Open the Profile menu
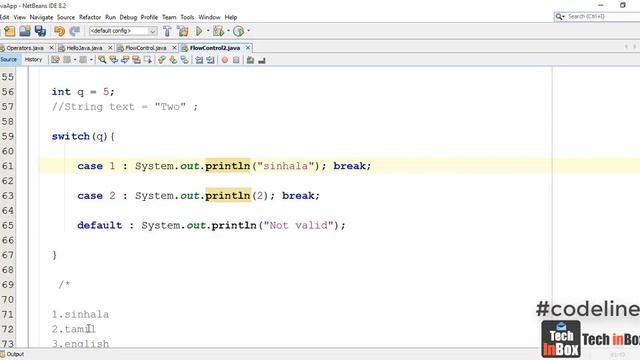Viewport: 640px width, 360px height. pyautogui.click(x=149, y=17)
